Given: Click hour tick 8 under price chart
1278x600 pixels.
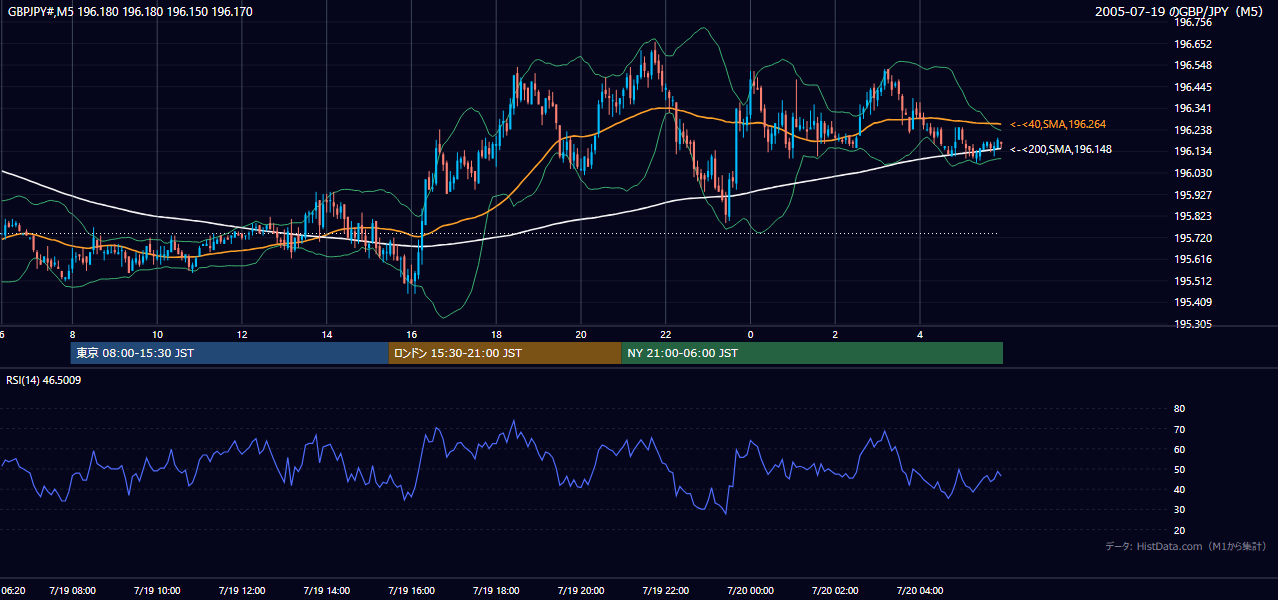Looking at the screenshot, I should [x=72, y=334].
